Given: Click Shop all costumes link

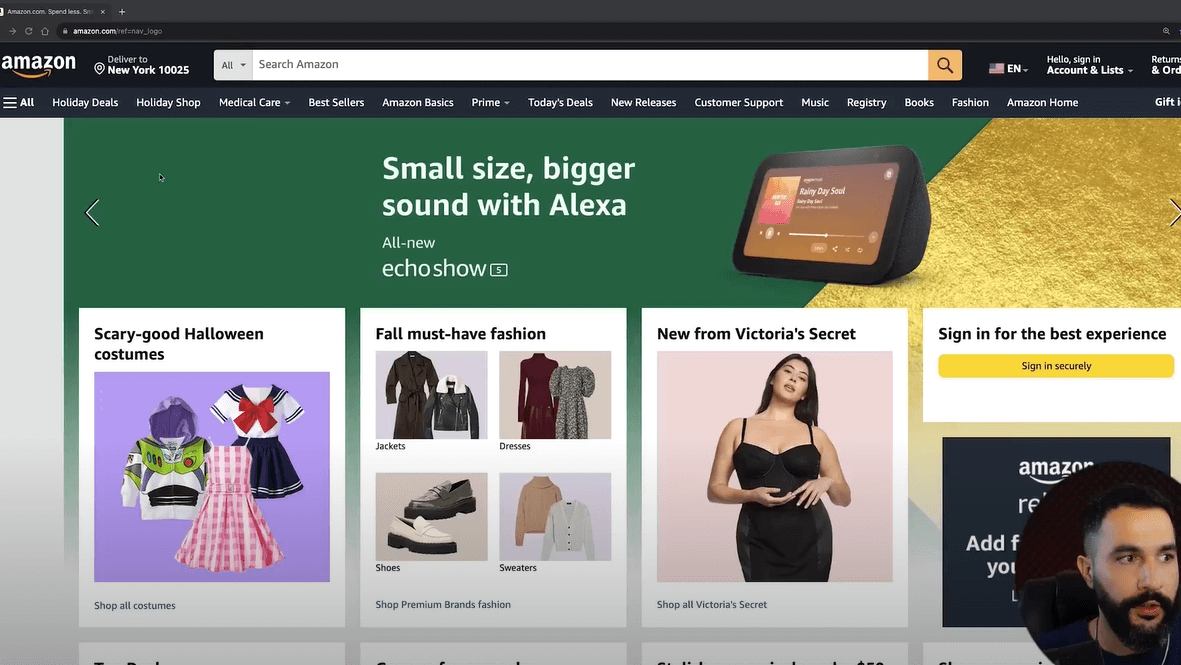Looking at the screenshot, I should (135, 606).
